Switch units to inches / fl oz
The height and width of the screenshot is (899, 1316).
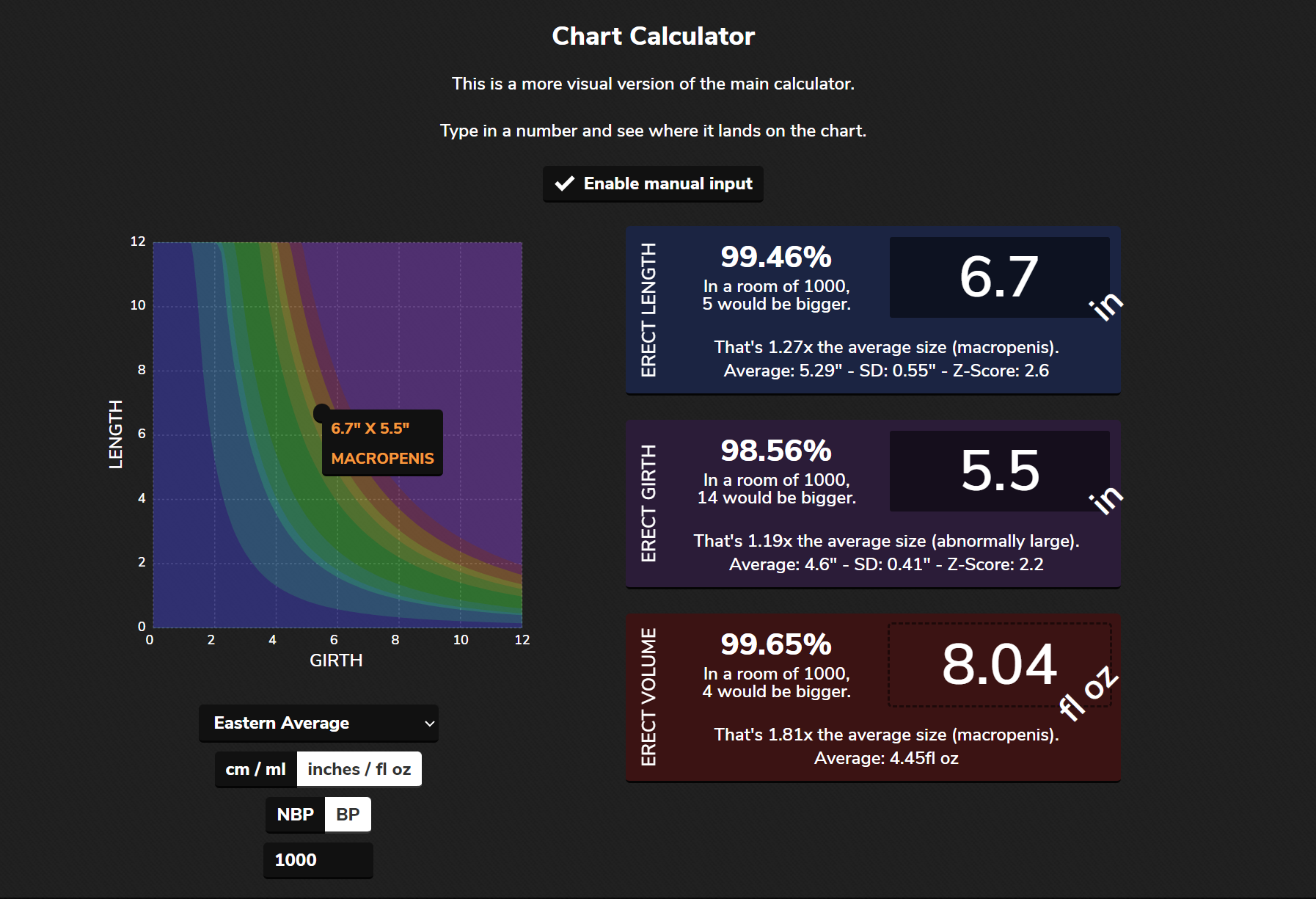[x=359, y=769]
